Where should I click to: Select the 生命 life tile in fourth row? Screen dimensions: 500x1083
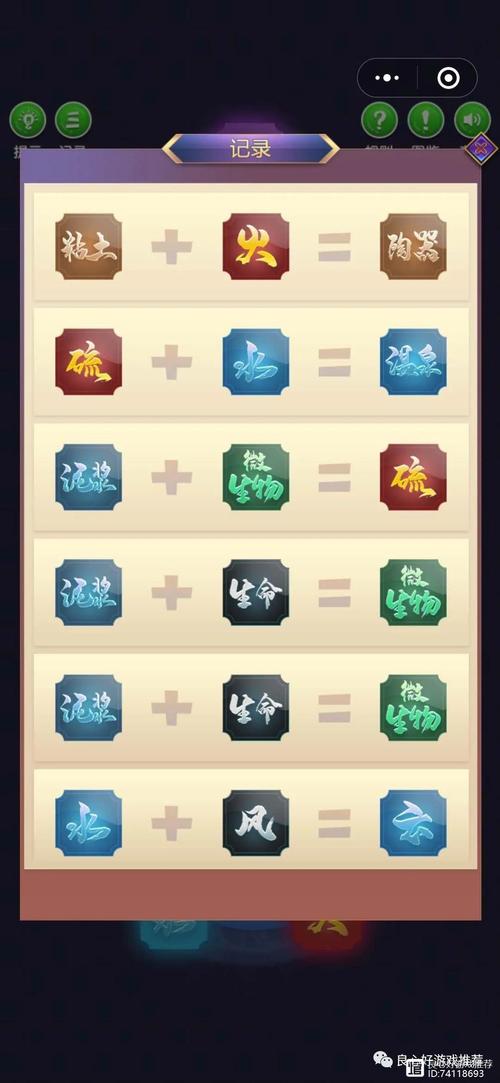pos(256,593)
